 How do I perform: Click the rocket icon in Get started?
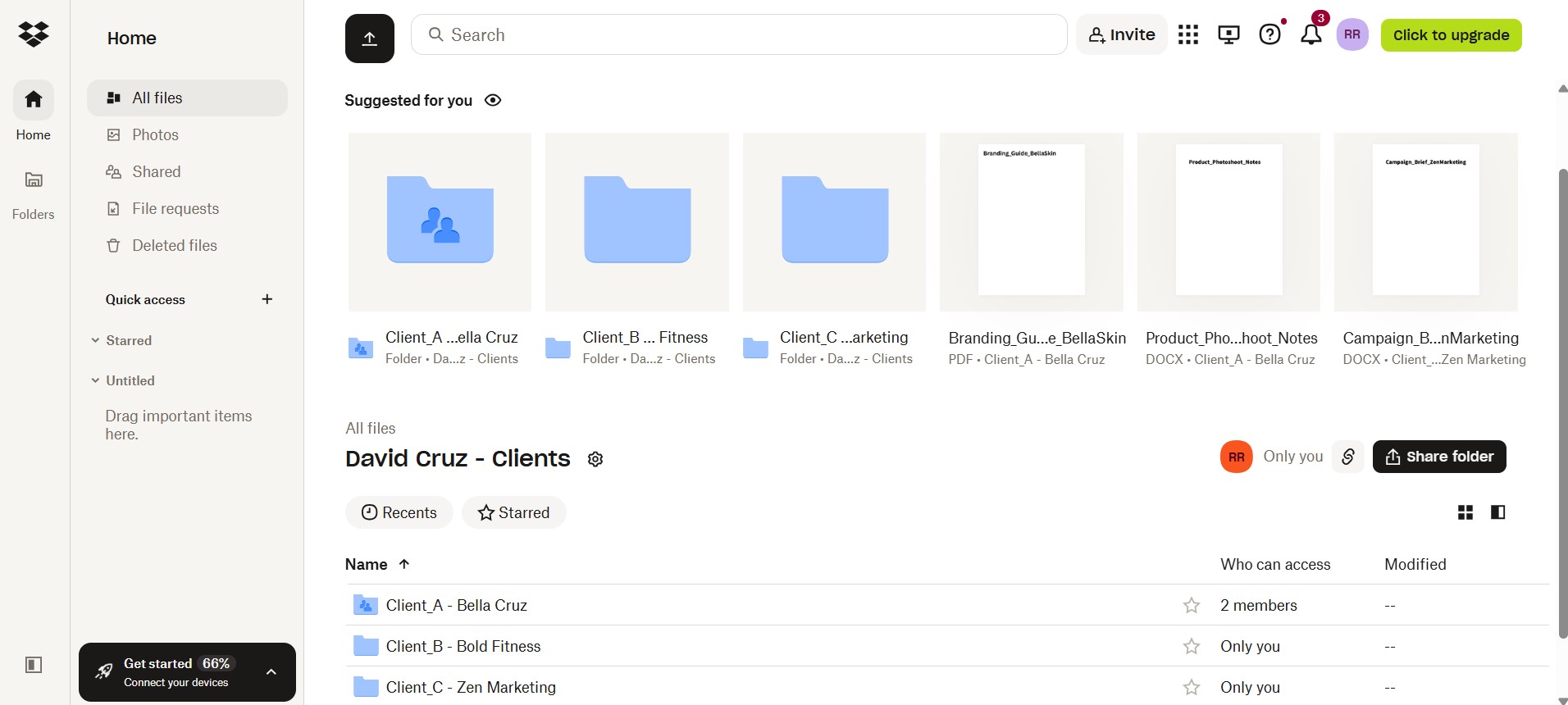click(x=104, y=672)
